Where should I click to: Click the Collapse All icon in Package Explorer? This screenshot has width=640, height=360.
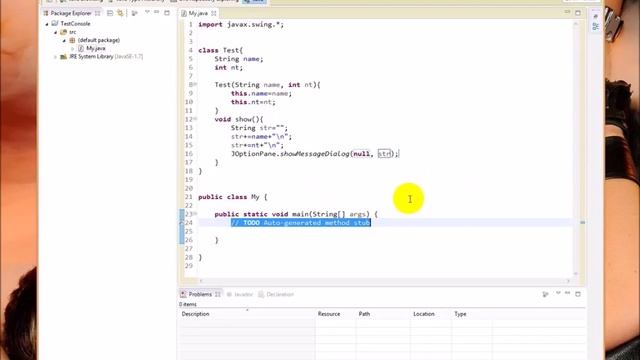(110, 13)
